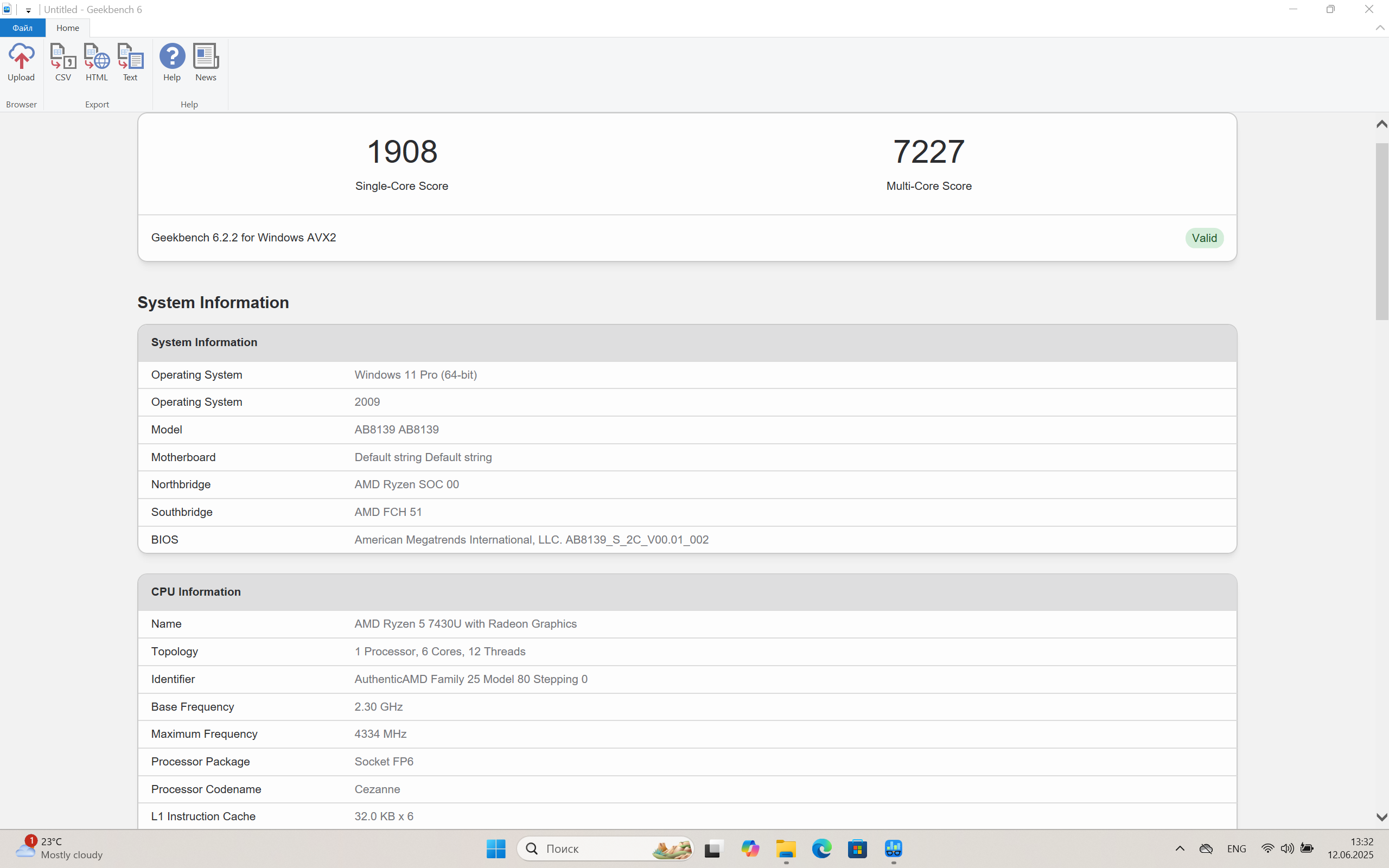Viewport: 1389px width, 868px height.
Task: Open the Quick Access Toolbar dropdown
Action: coord(28,10)
